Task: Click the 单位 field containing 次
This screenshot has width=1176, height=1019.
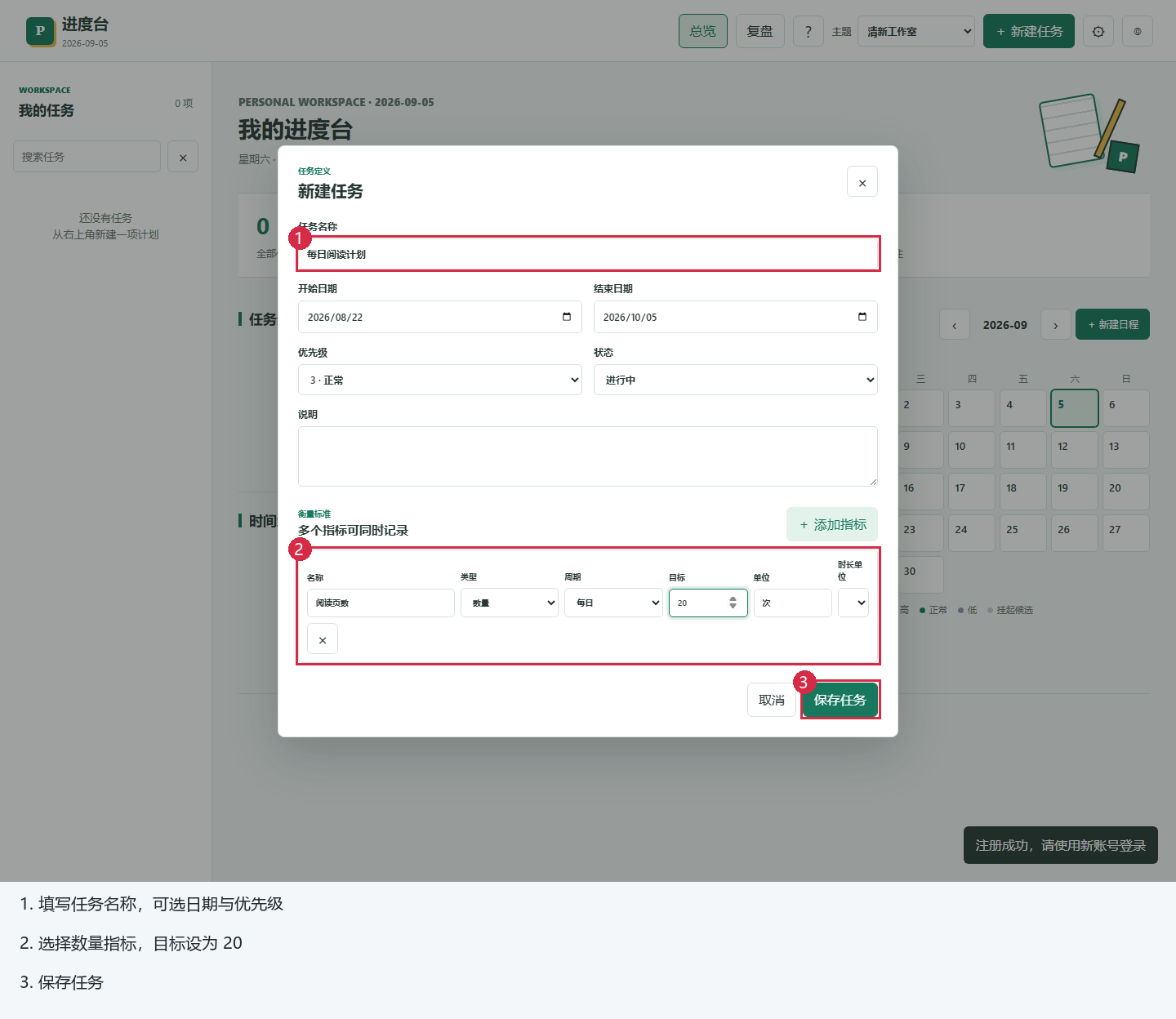Action: coord(793,603)
